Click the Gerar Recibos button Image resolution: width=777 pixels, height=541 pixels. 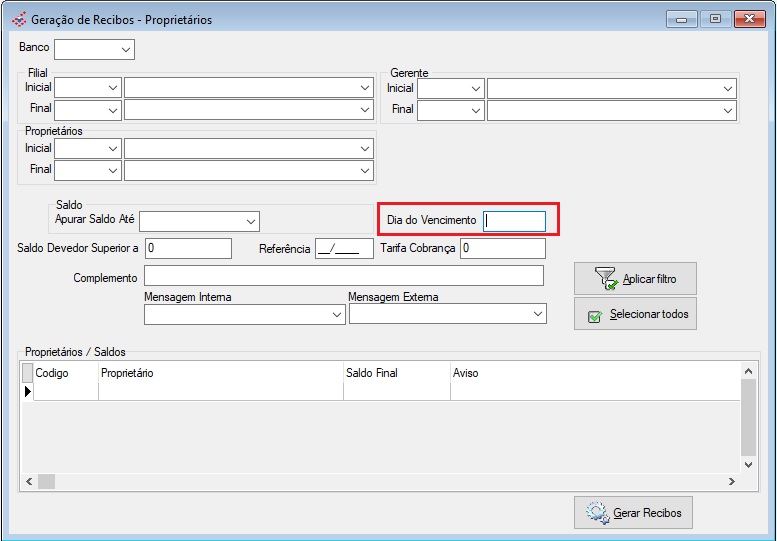tap(633, 513)
